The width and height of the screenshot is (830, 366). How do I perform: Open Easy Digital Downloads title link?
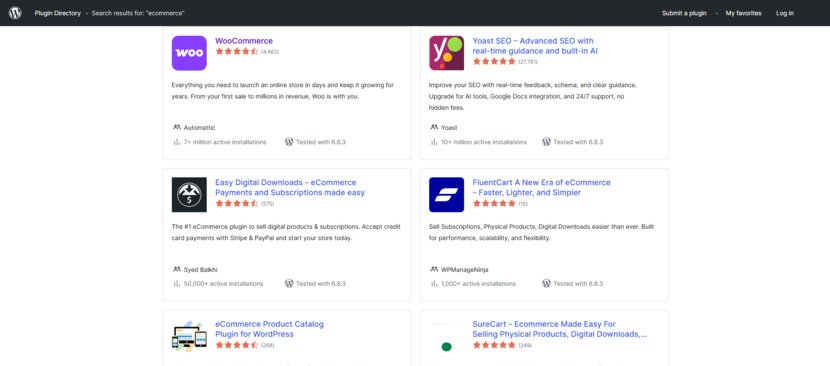pyautogui.click(x=290, y=188)
